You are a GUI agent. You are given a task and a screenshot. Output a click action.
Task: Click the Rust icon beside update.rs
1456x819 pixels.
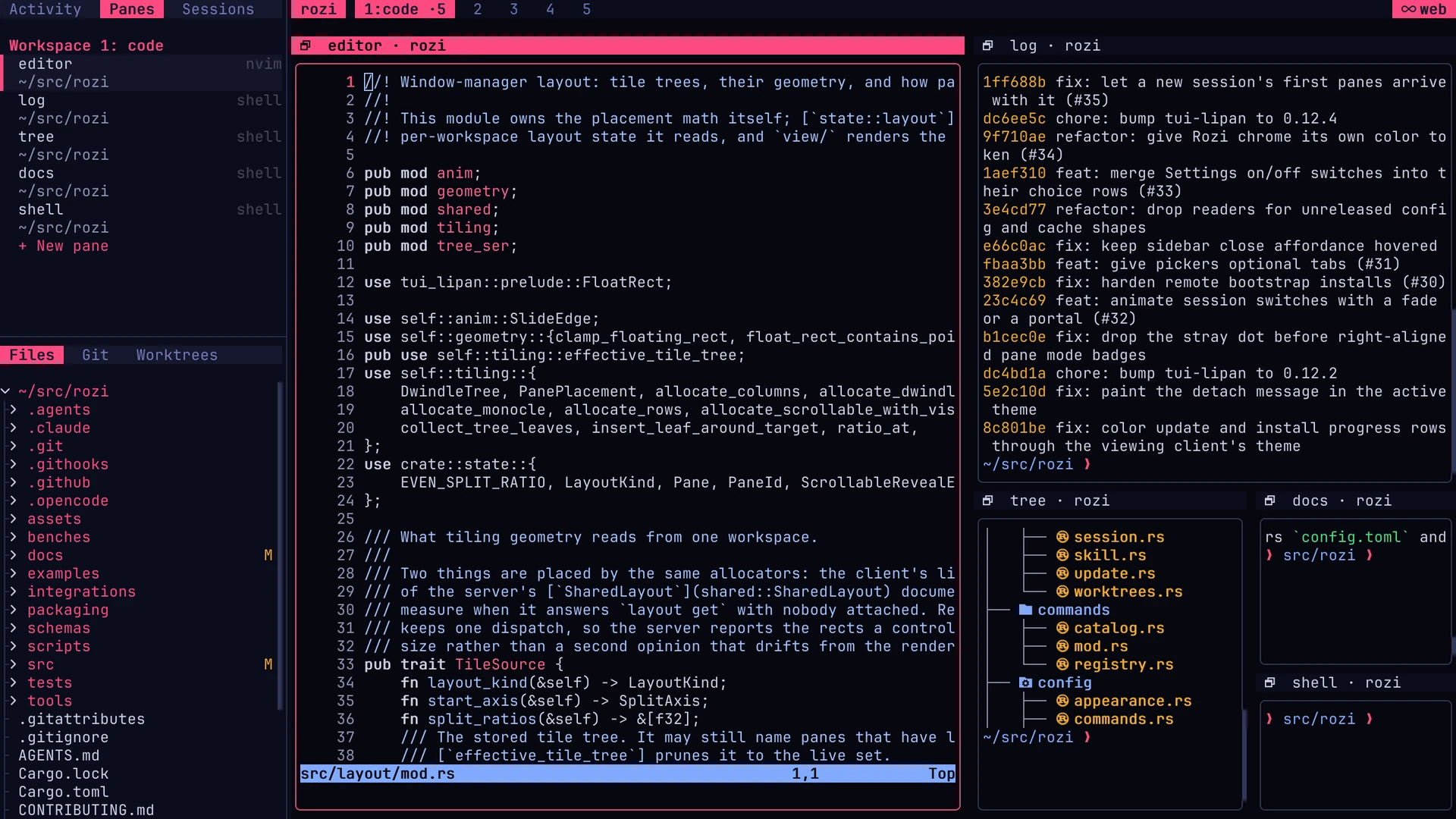pyautogui.click(x=1062, y=573)
